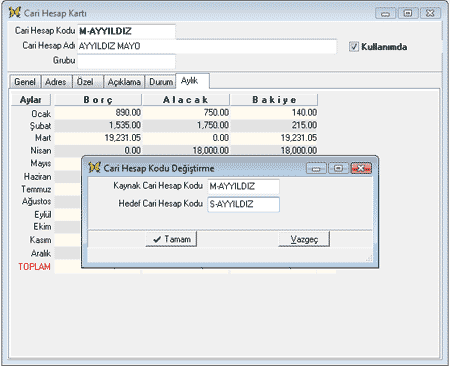450x366 pixels.
Task: Click the Ocak month label
Action: [x=41, y=114]
